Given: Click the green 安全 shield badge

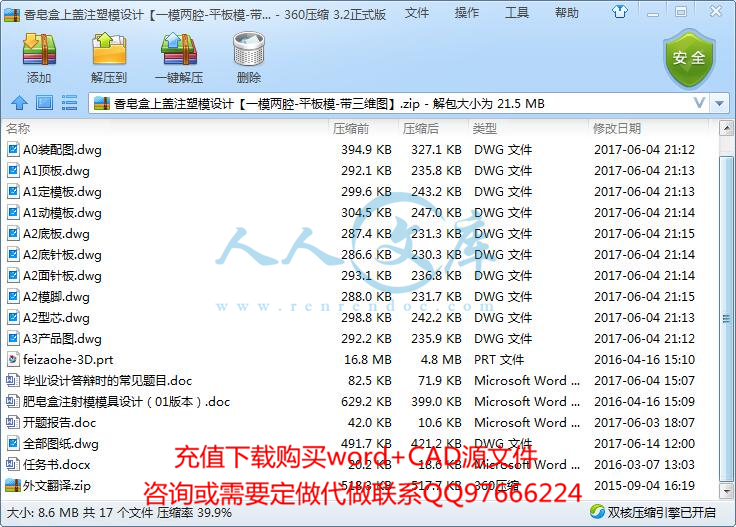Looking at the screenshot, I should (x=689, y=58).
